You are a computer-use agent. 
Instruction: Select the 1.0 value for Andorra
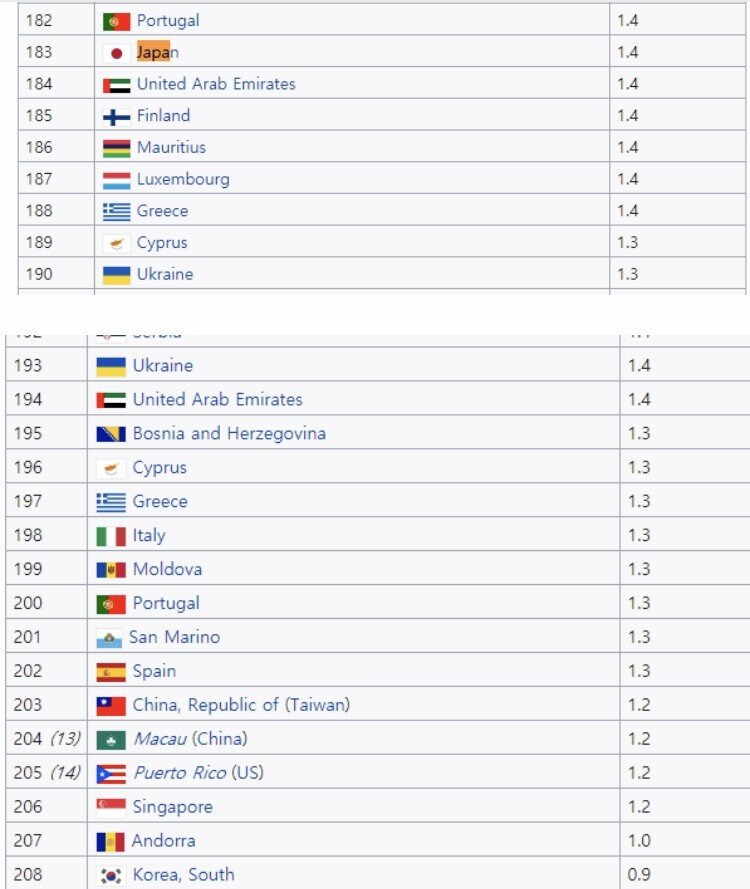tap(639, 841)
